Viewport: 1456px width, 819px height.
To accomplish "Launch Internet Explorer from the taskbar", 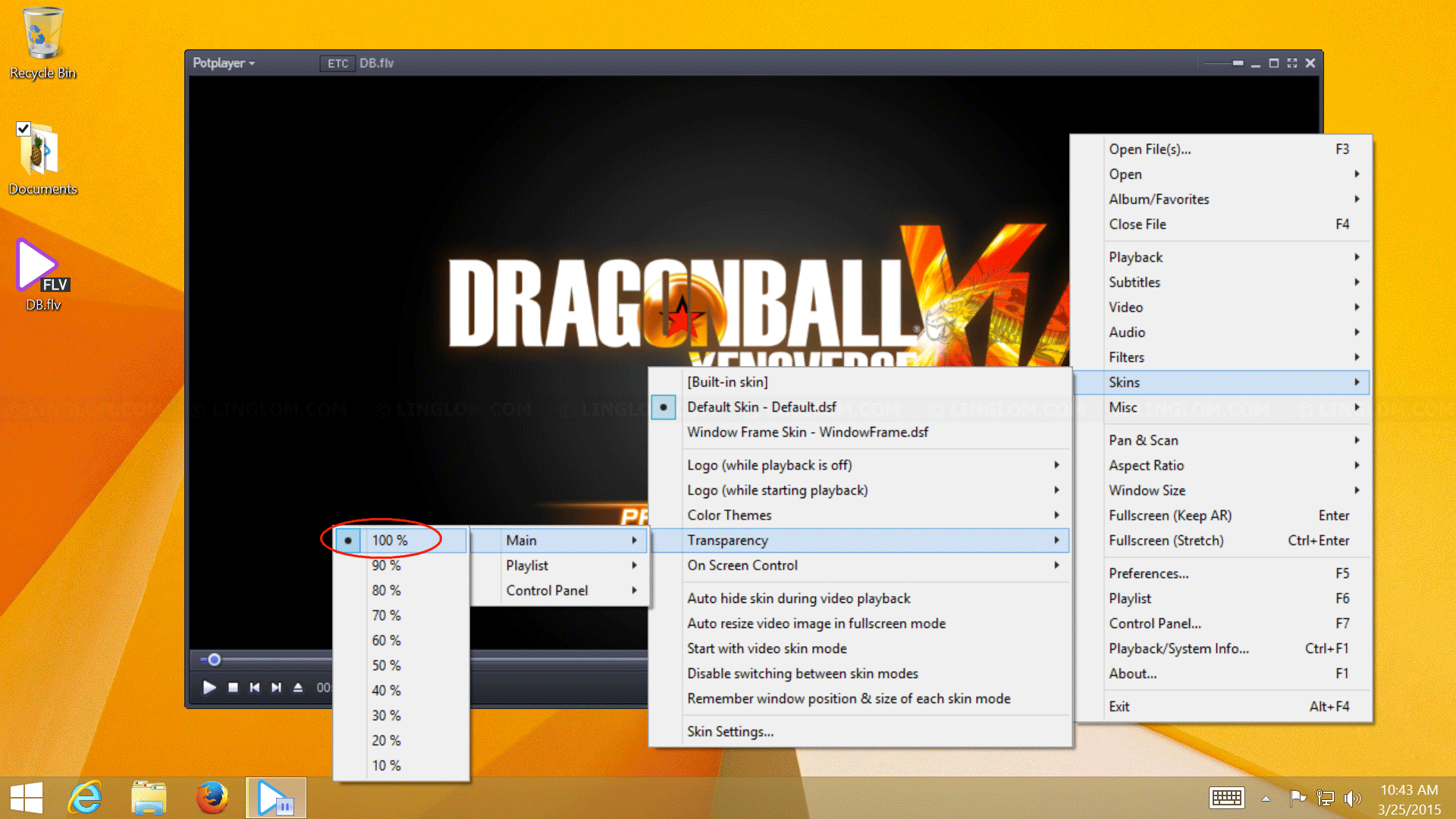I will [x=85, y=799].
